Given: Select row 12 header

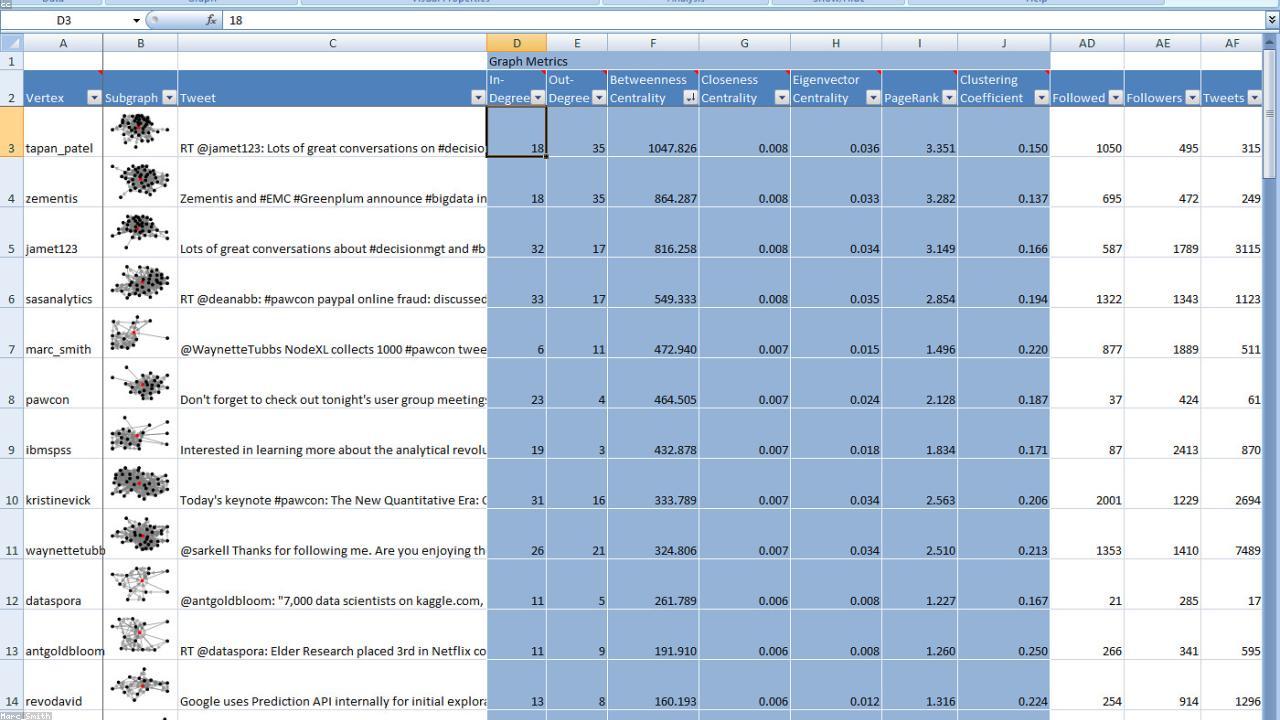Looking at the screenshot, I should coord(12,584).
